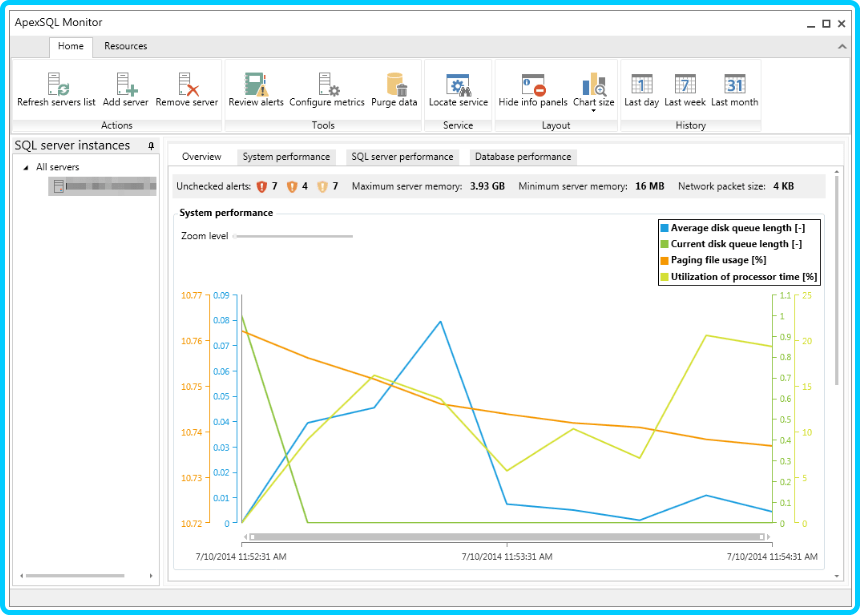Image resolution: width=860 pixels, height=615 pixels.
Task: Click the Utilization of processor time legend swatch
Action: coord(664,277)
